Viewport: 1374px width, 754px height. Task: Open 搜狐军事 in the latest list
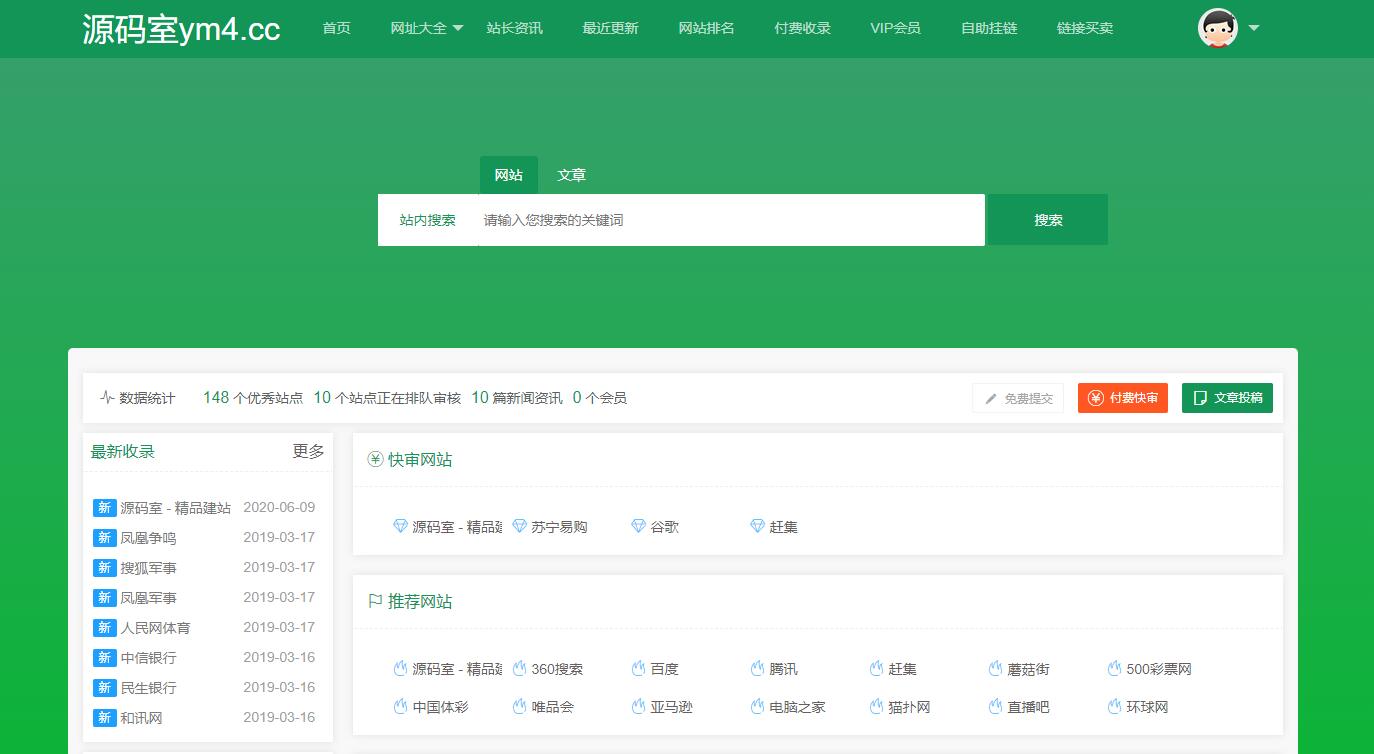[x=148, y=568]
